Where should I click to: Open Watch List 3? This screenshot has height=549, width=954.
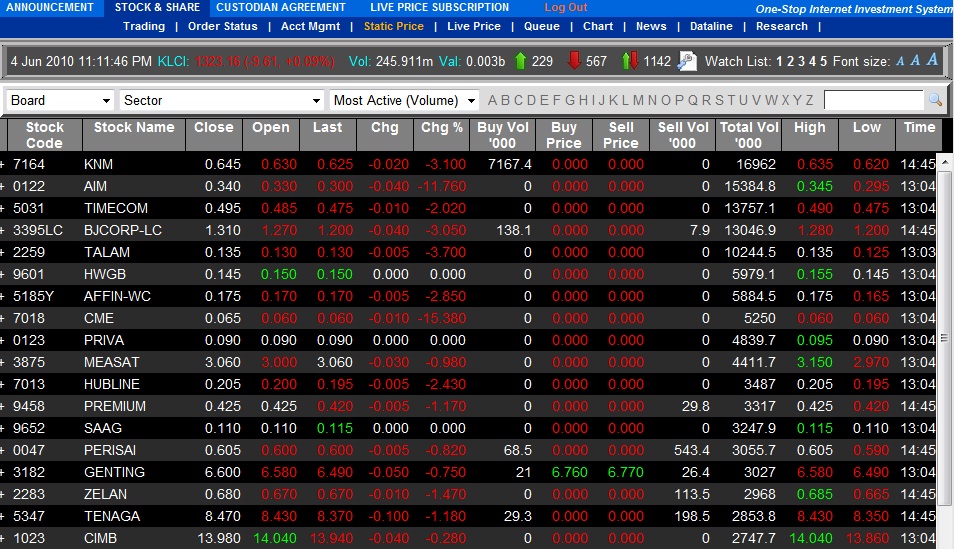point(801,61)
